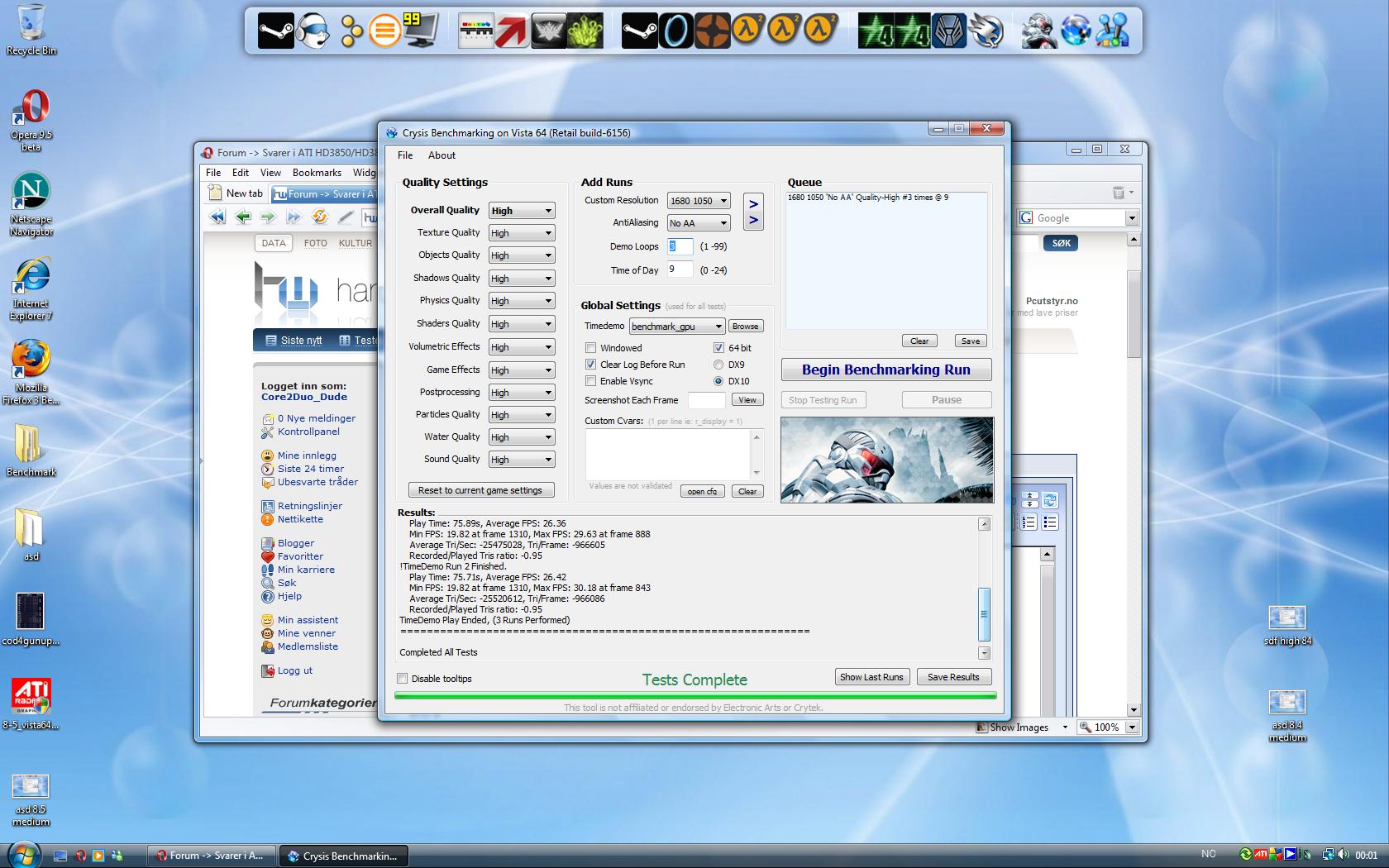Click the Opera back arrow toolbar button

pos(243,217)
